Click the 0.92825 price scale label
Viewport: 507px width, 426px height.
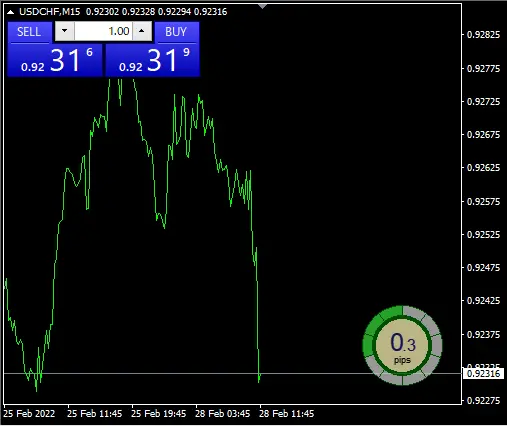[483, 35]
